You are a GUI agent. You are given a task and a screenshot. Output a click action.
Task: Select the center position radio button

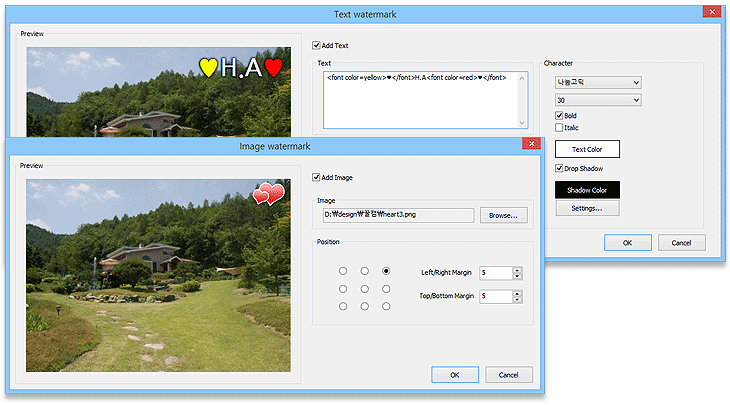point(365,289)
